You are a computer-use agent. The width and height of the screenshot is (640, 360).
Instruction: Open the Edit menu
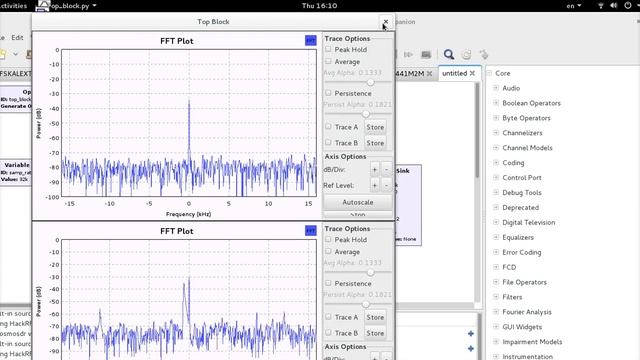[17, 38]
